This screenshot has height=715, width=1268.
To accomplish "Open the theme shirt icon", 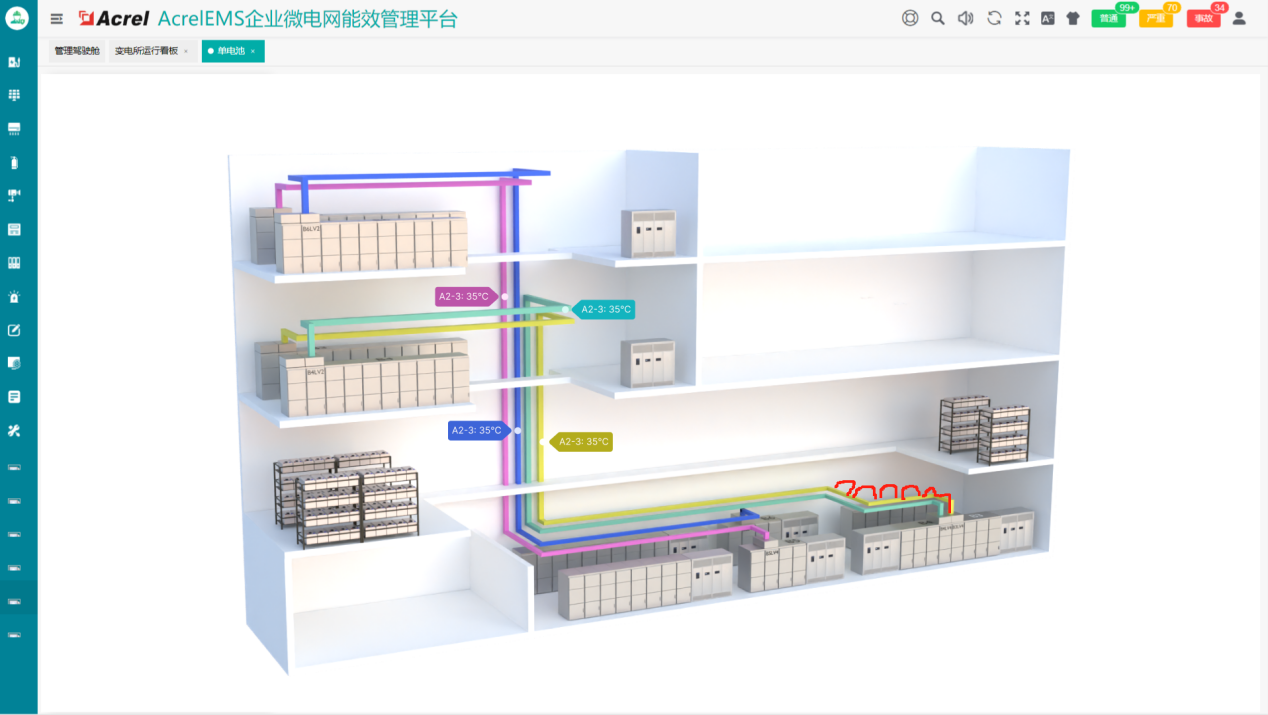I will pyautogui.click(x=1073, y=18).
